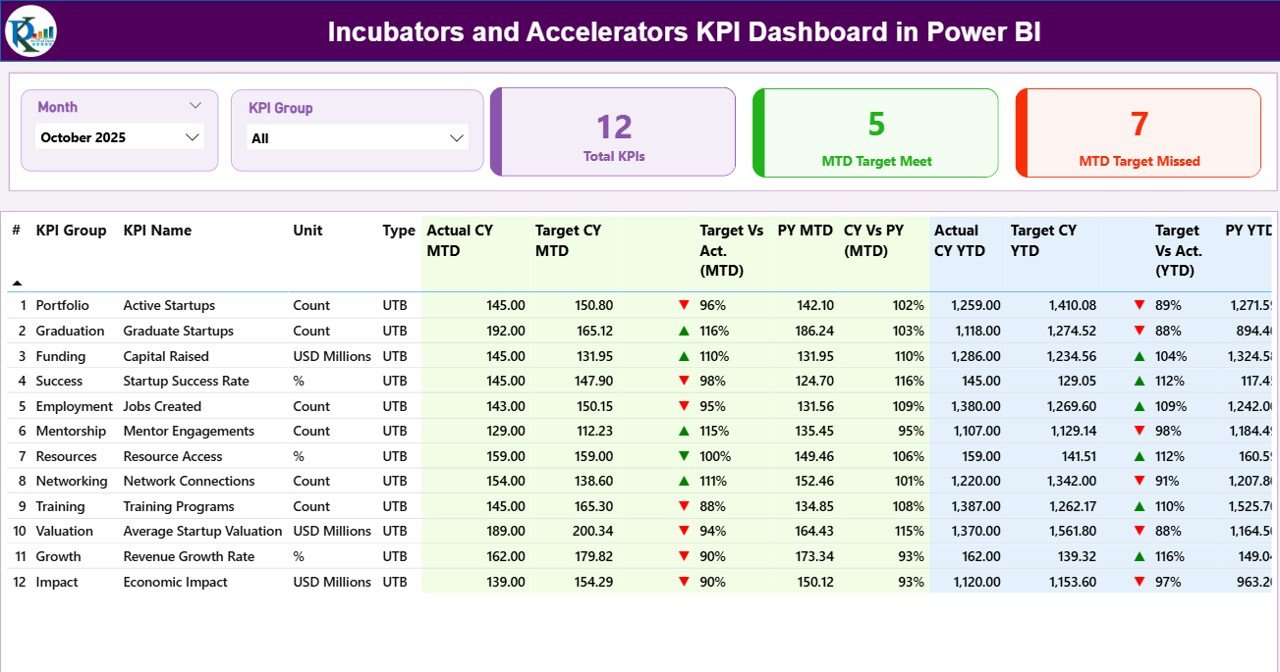Click green up-triangle beside Graduate Startups 116%
This screenshot has height=672, width=1280.
(684, 330)
